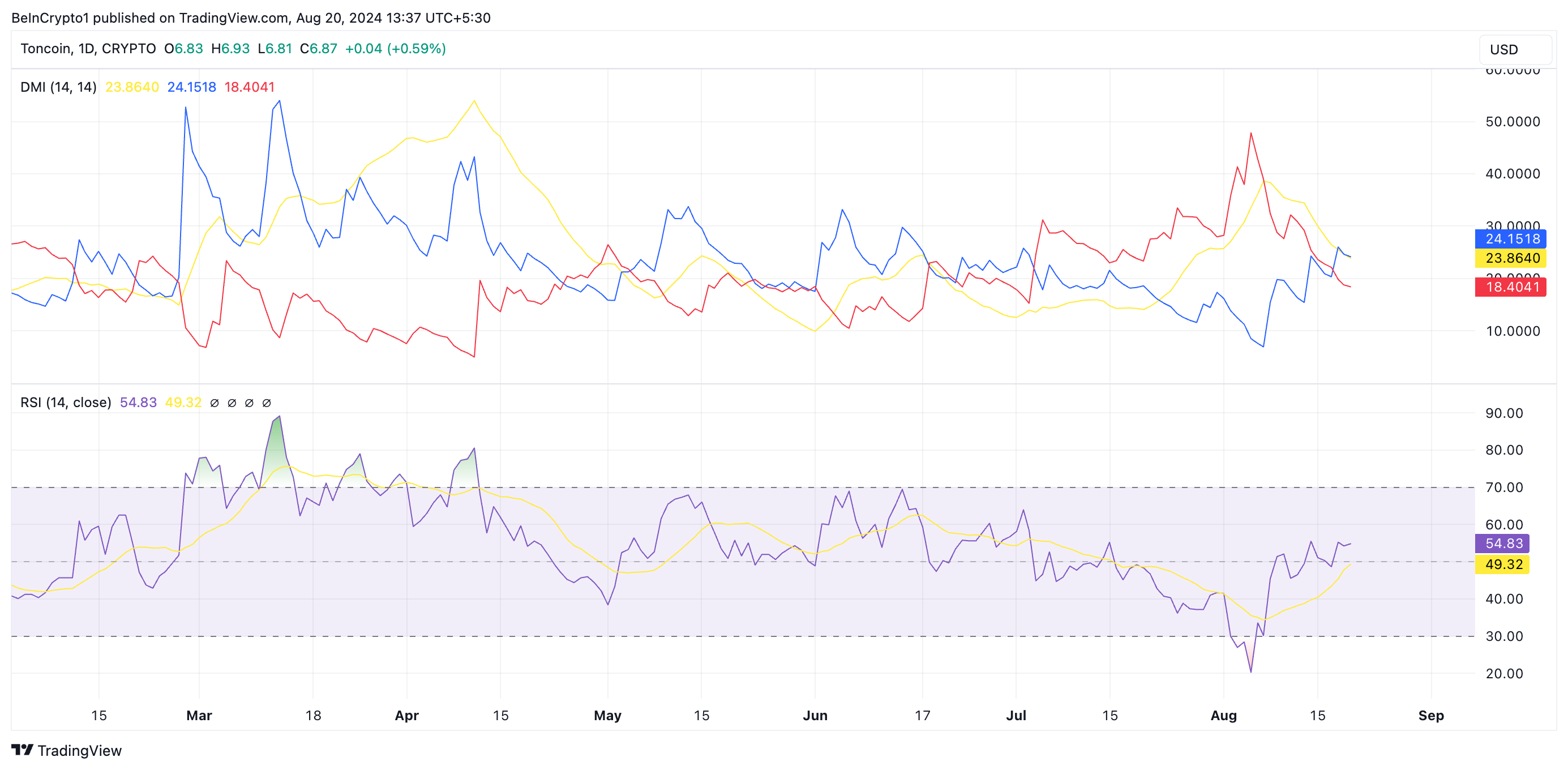Click the purple 54.83 RSI legend value
Viewport: 1568px width, 770px height.
138,403
